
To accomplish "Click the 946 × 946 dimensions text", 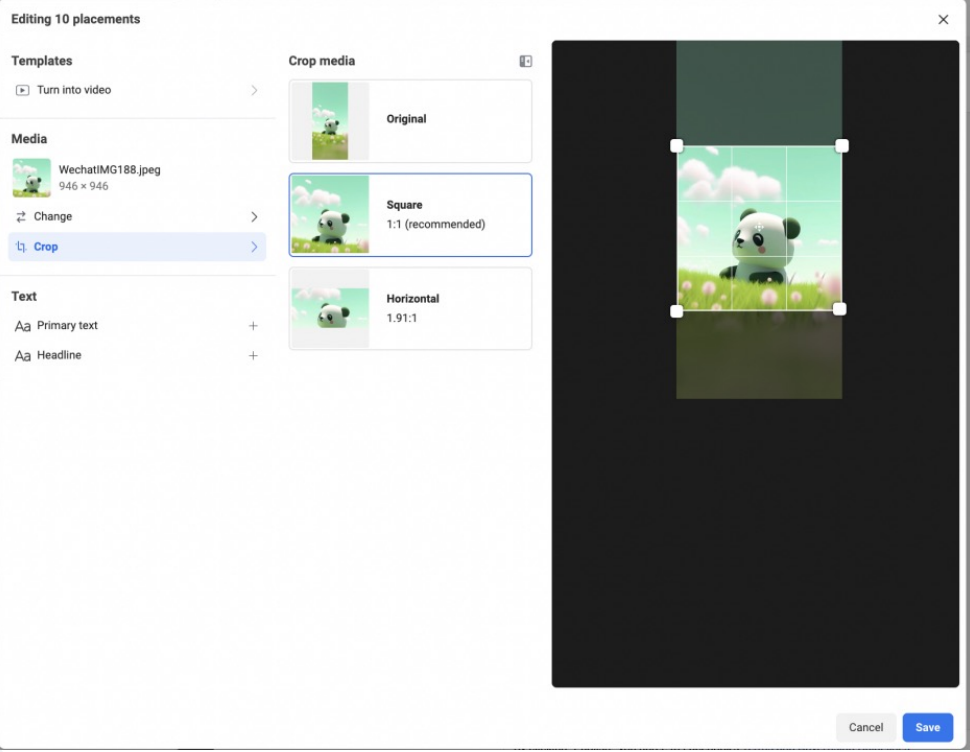I will click(x=84, y=186).
